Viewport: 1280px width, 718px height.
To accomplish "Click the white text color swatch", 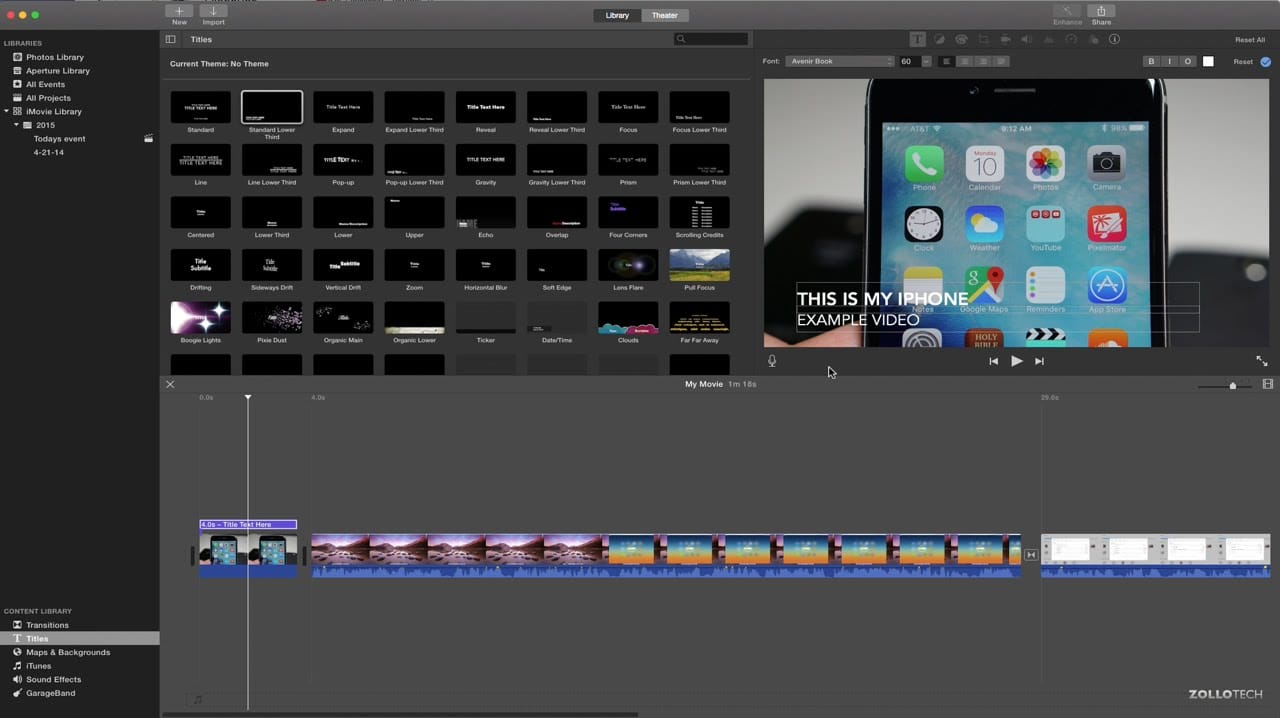I will 1207,61.
